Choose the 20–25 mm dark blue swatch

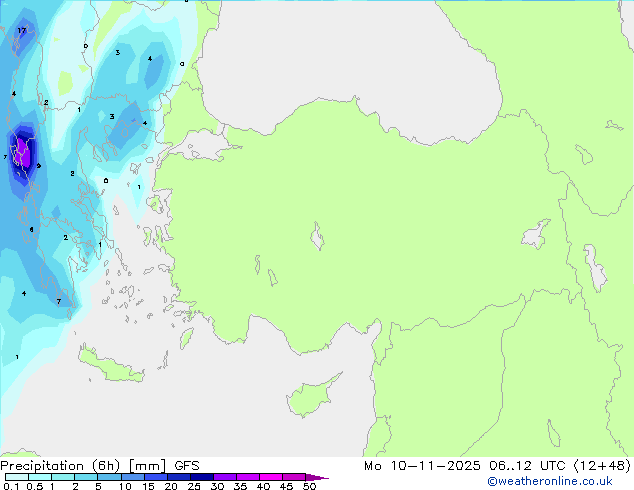coord(179,477)
